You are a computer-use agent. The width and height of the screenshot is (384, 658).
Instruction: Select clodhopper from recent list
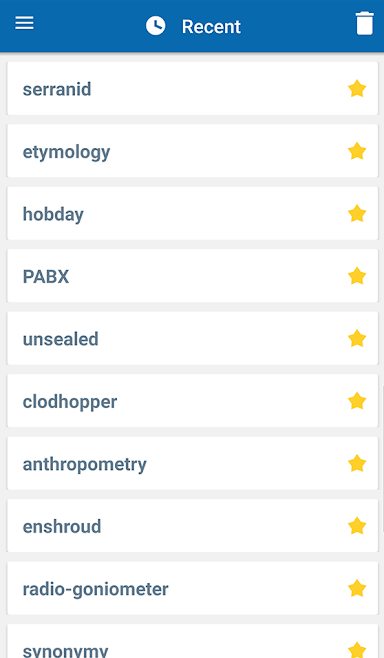(193, 401)
